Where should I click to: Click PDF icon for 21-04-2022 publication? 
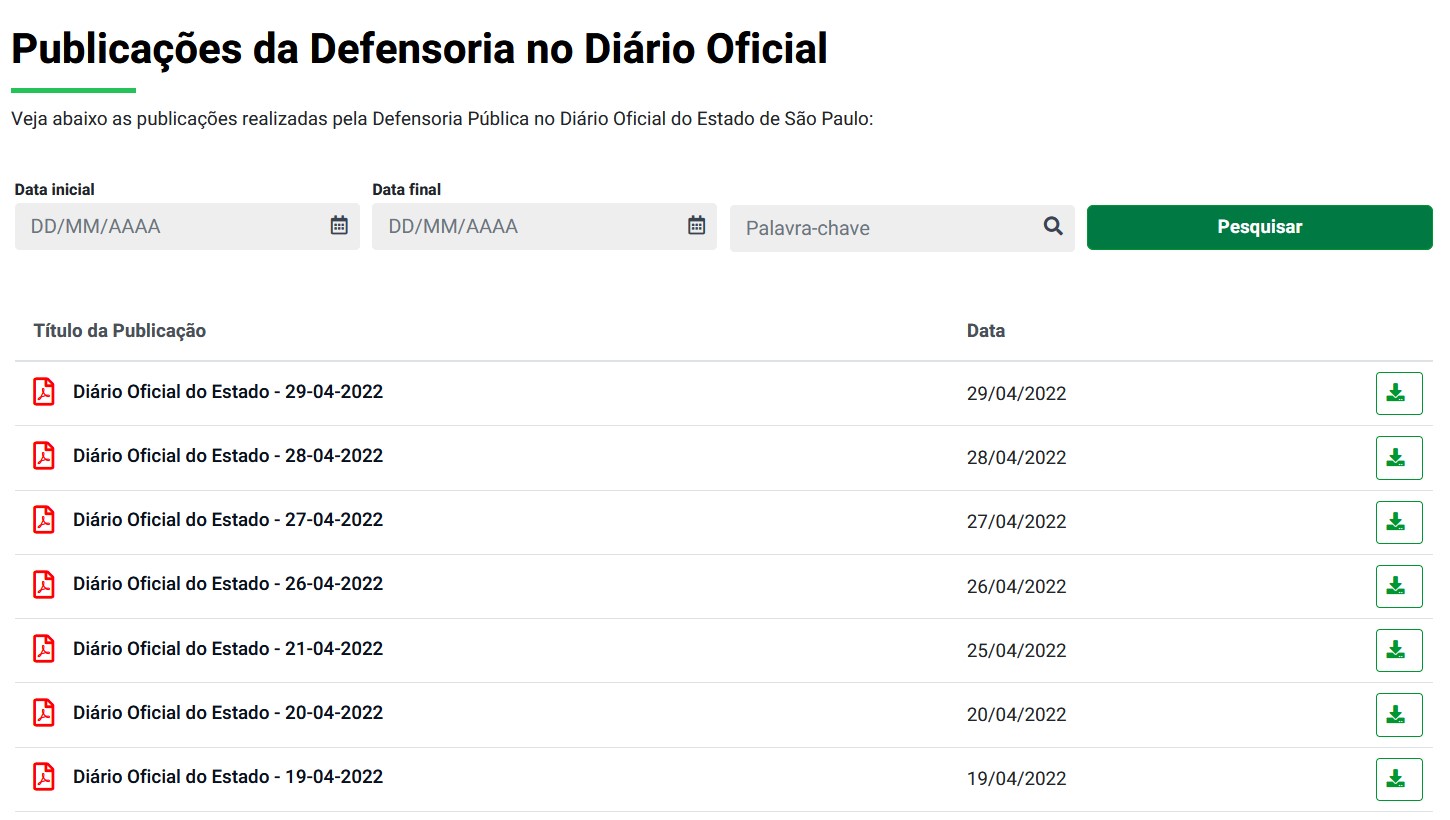(x=44, y=649)
